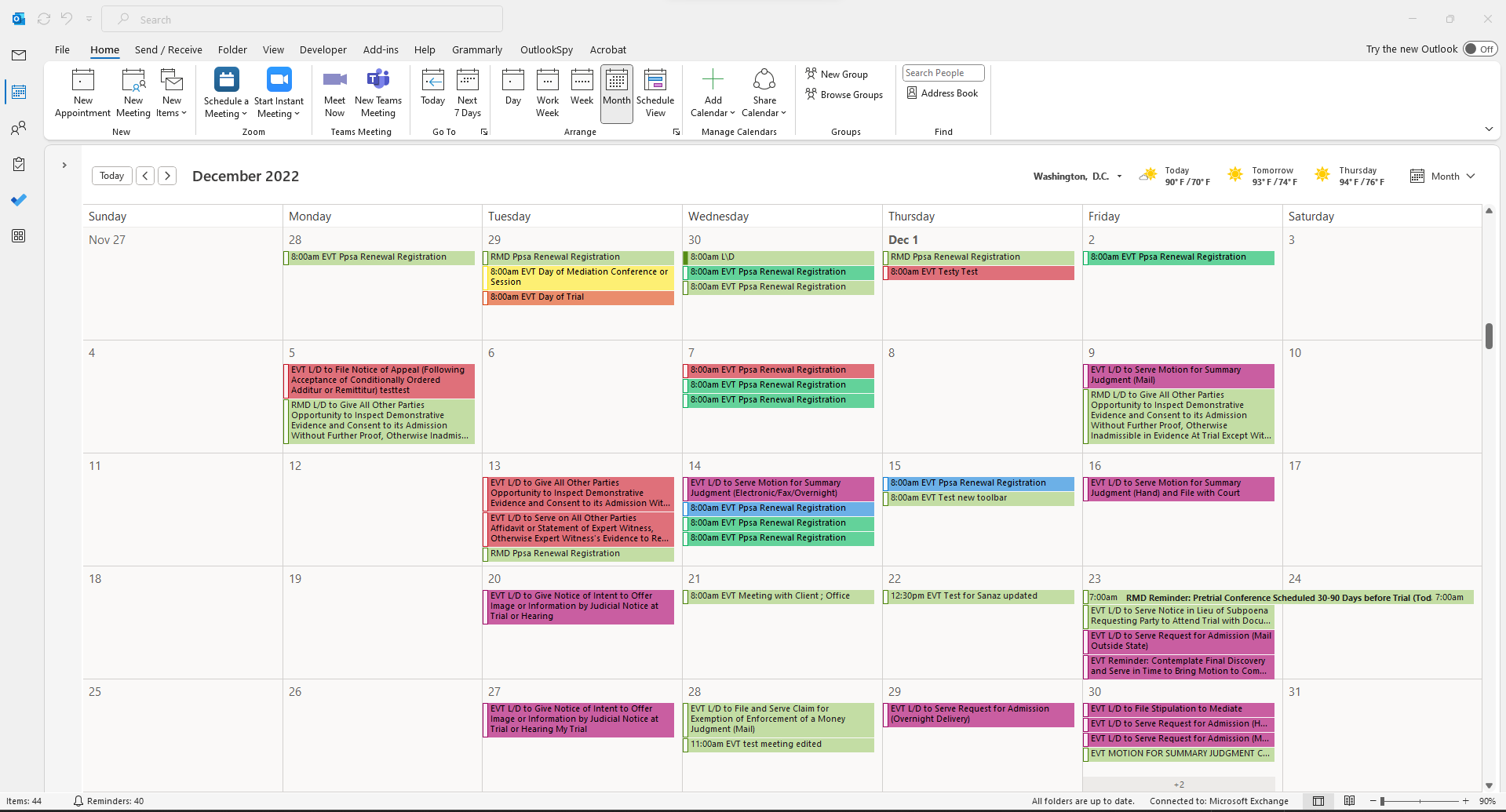
Task: Open the Tasks module in the sidebar
Action: coord(19,164)
